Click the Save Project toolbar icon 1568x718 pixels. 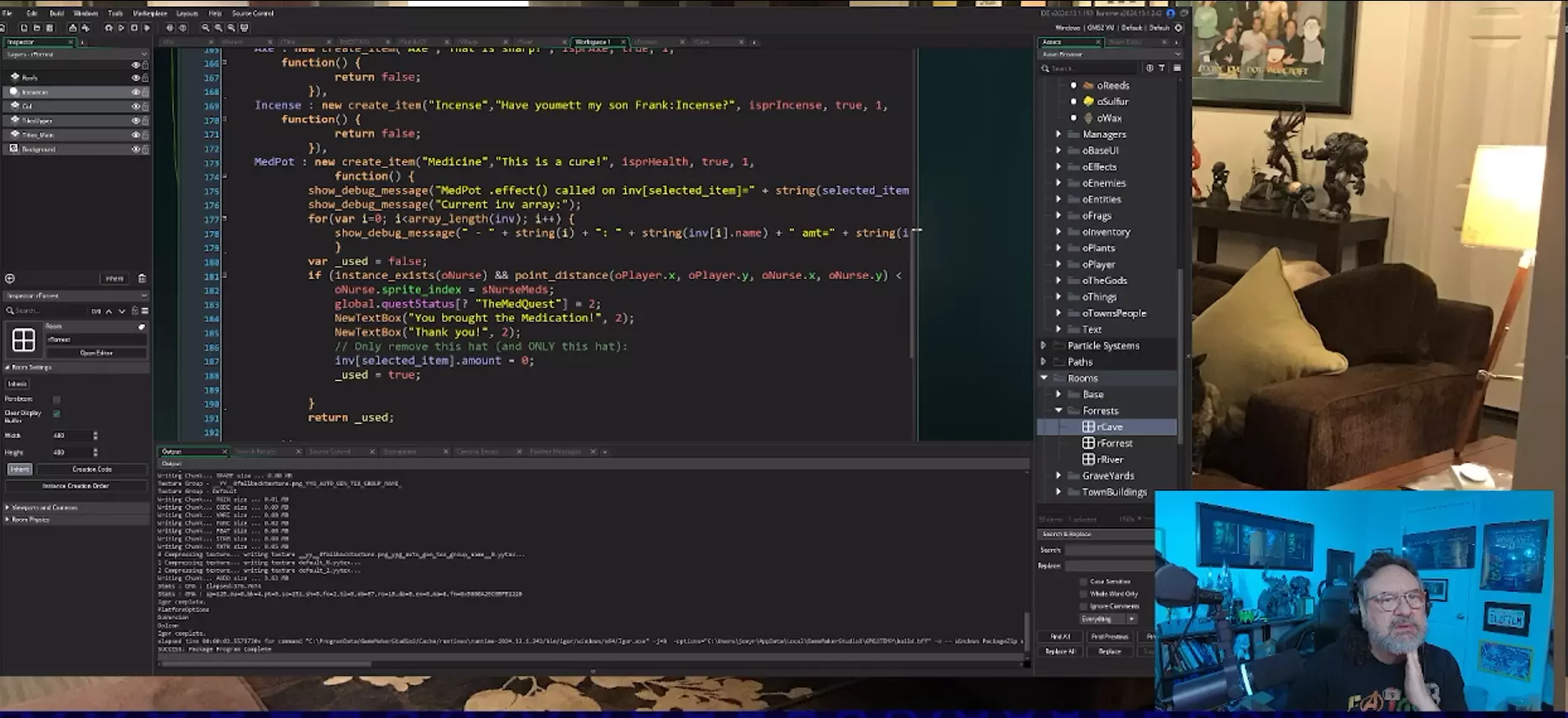[x=50, y=28]
